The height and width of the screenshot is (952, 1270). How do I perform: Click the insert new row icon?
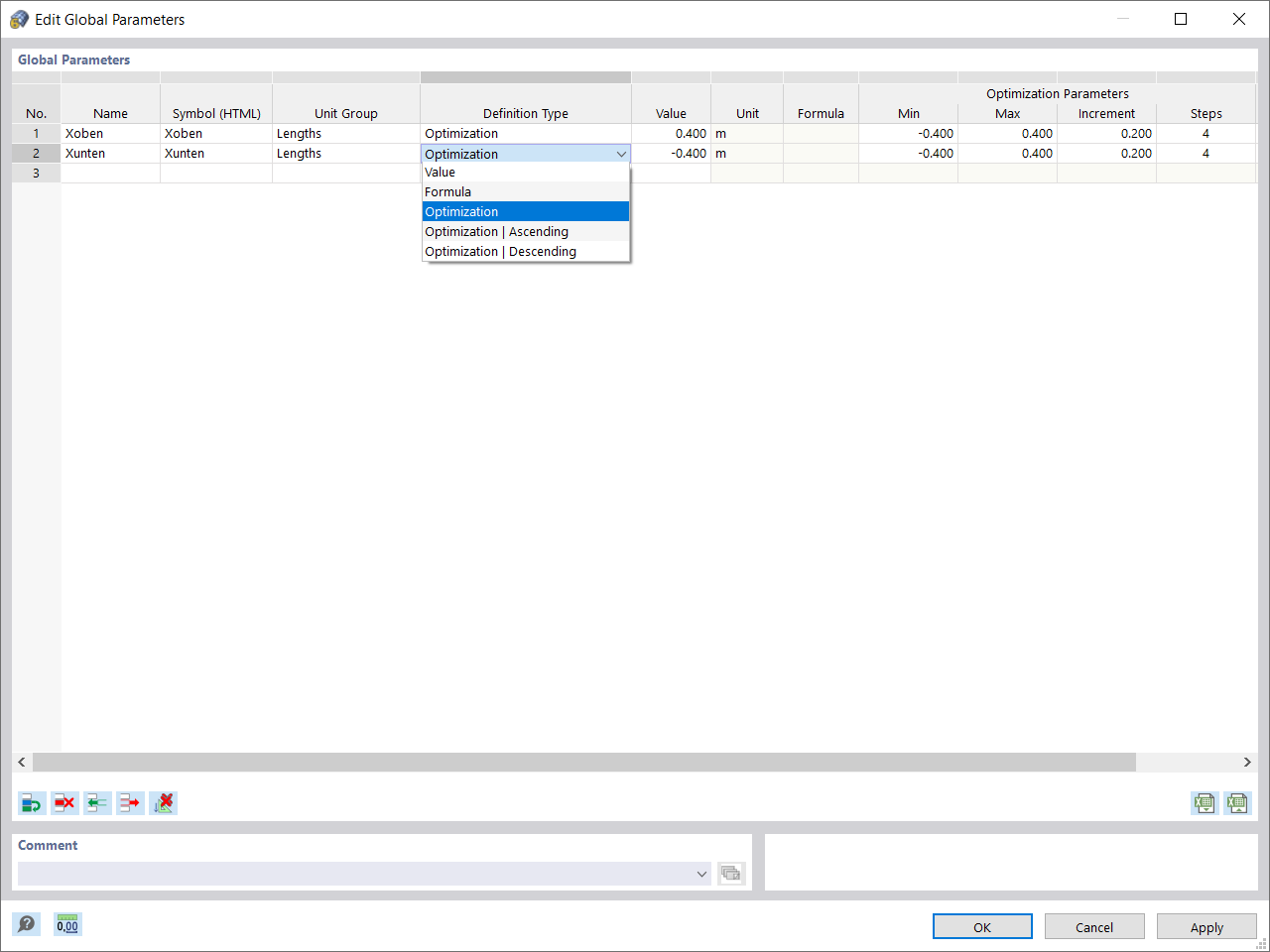click(x=32, y=802)
